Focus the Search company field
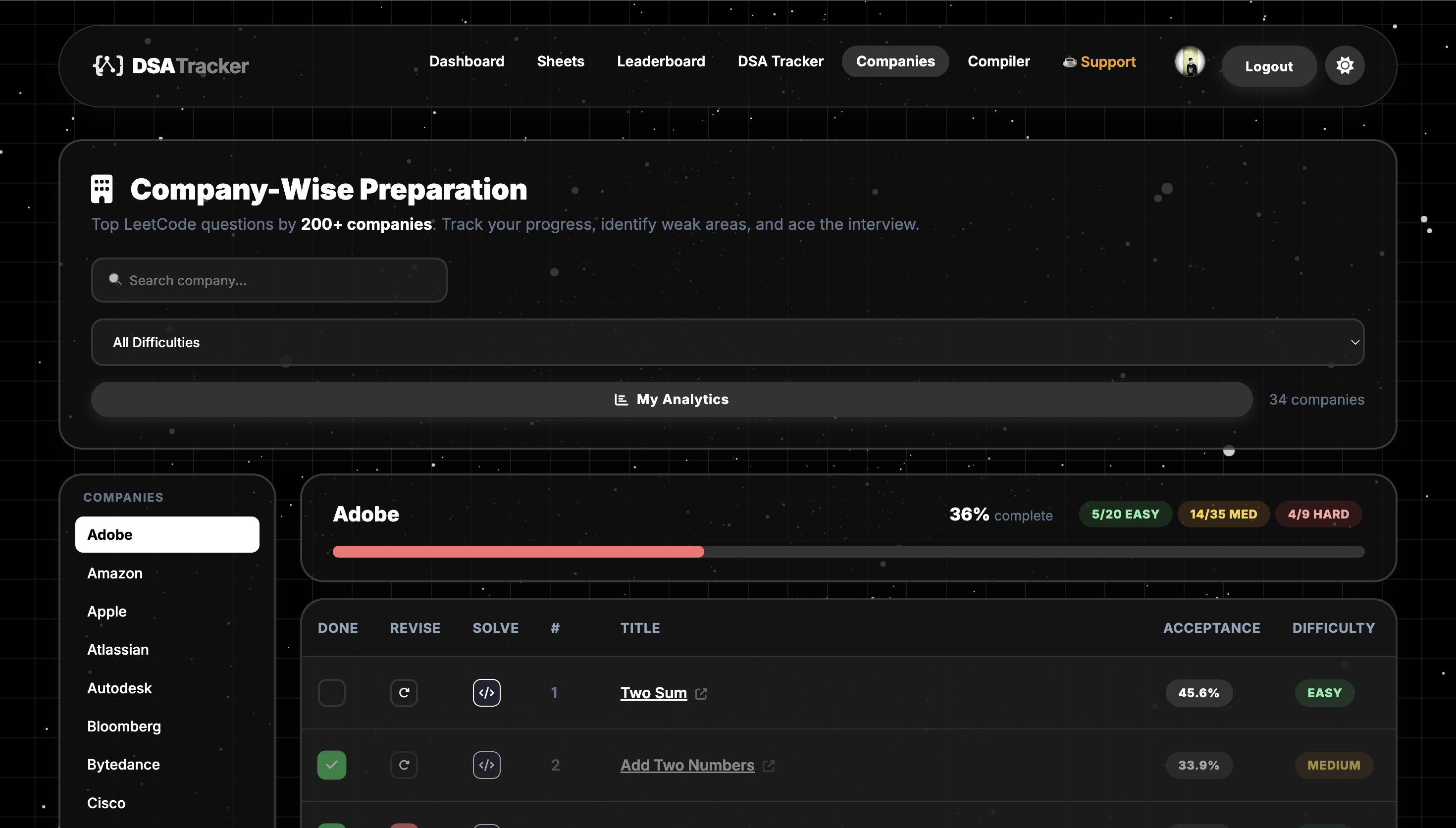The image size is (1456, 828). point(269,280)
